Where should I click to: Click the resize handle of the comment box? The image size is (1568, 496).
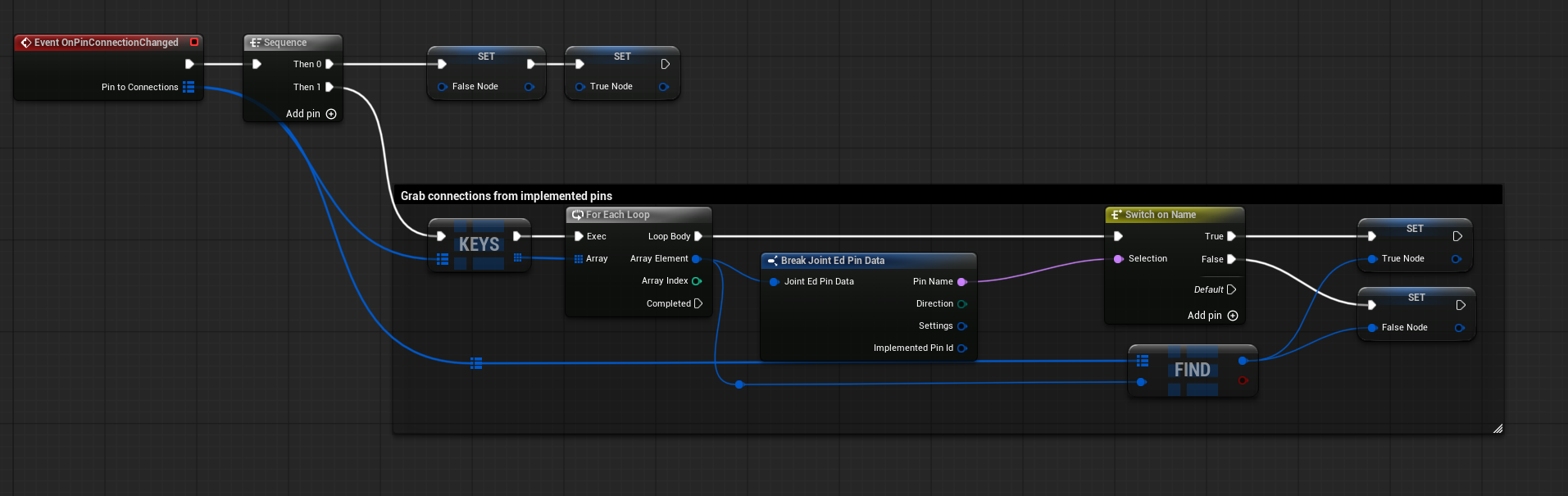(1497, 428)
